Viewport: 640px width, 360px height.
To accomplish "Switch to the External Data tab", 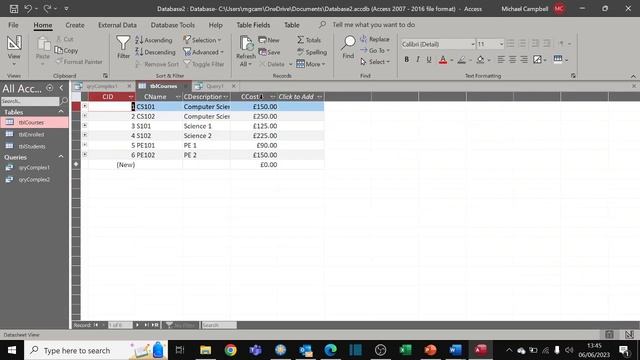I will coord(117,25).
